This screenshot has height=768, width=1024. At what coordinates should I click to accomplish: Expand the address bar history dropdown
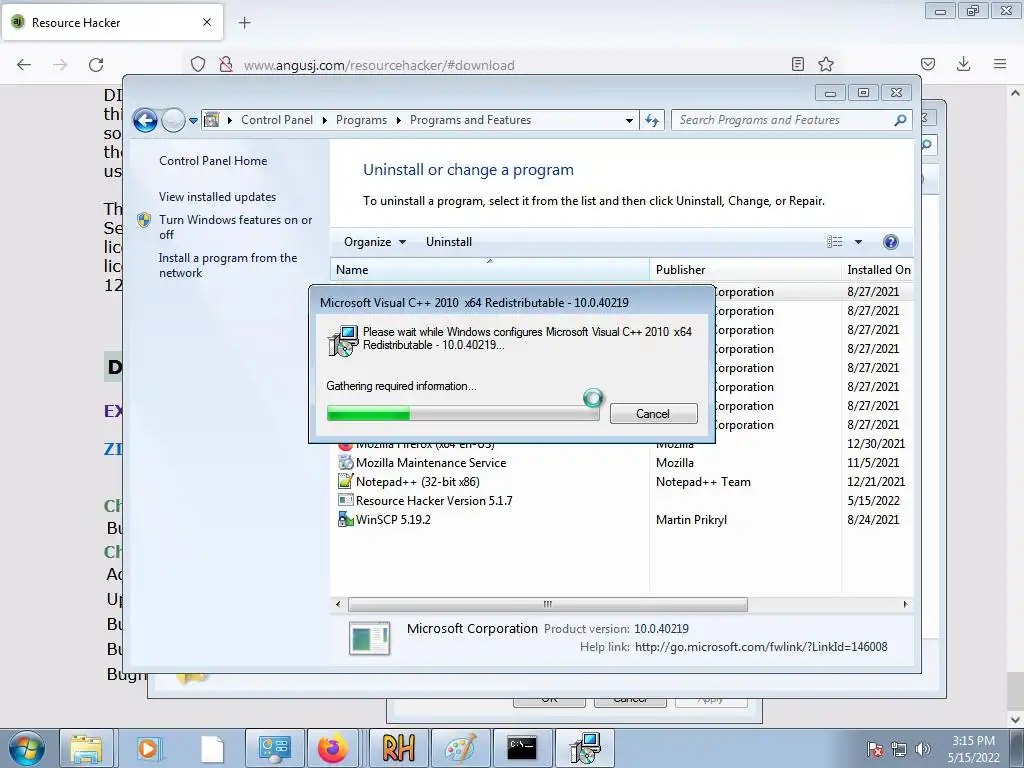coord(629,120)
